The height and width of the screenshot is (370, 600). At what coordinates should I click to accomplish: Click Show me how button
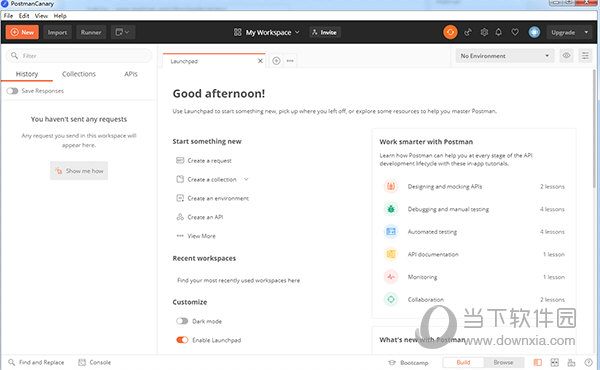click(79, 171)
